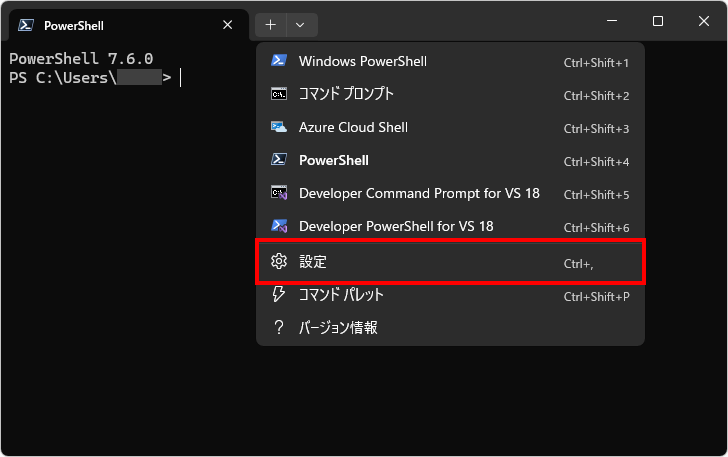Click the PowerShell profile icon in menu
Screen dimensions: 728x457
click(x=279, y=160)
